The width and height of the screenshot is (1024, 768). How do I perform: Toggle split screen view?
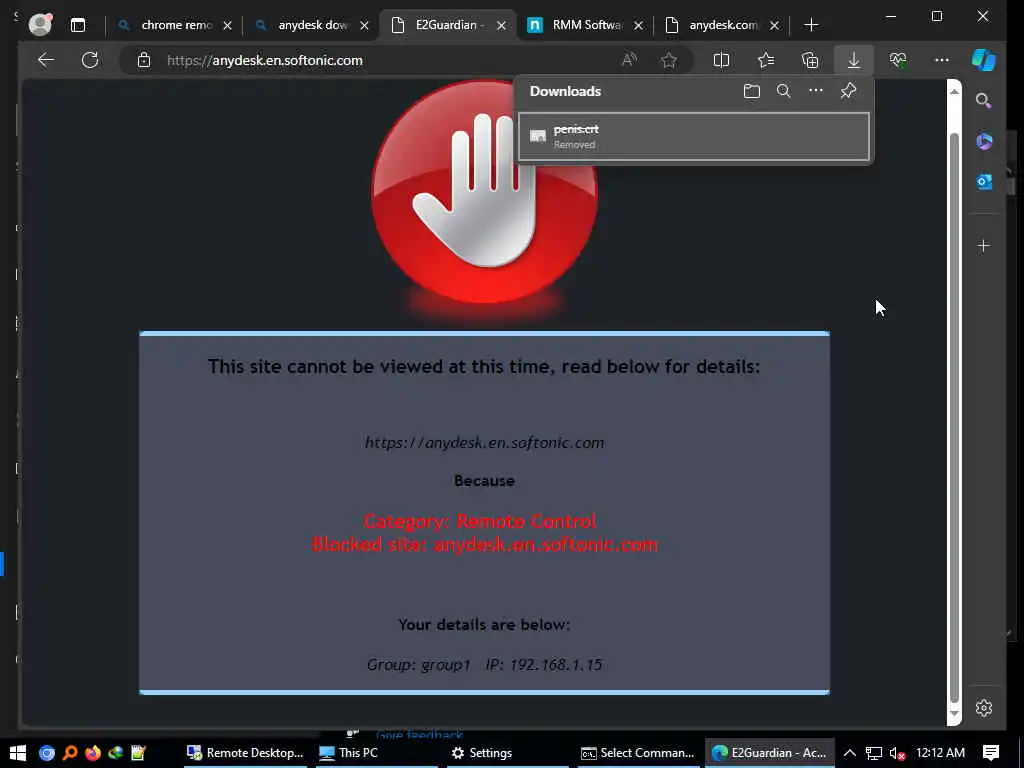[x=721, y=60]
